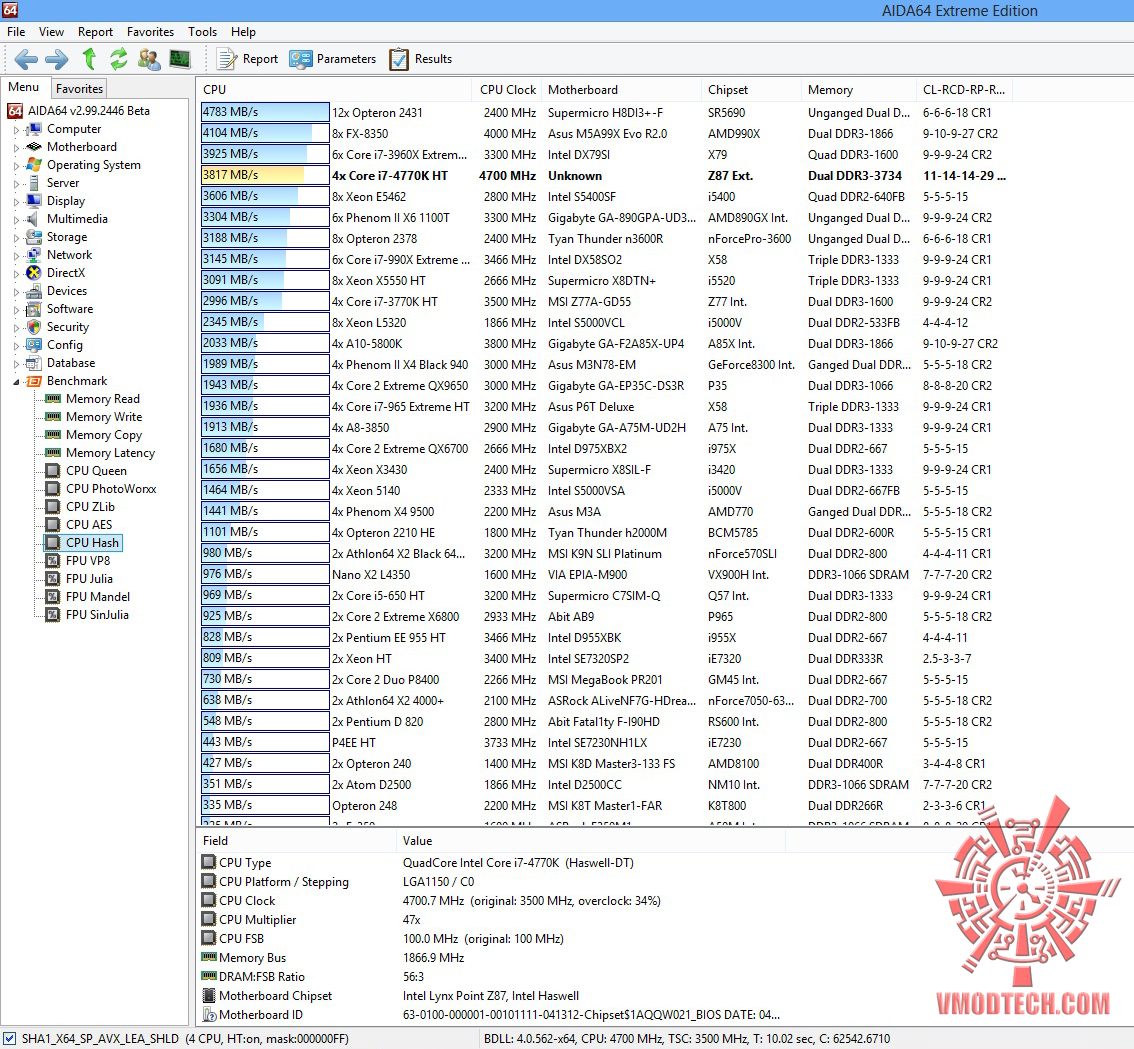Open the Report menu
The width and height of the screenshot is (1134, 1049).
[95, 32]
